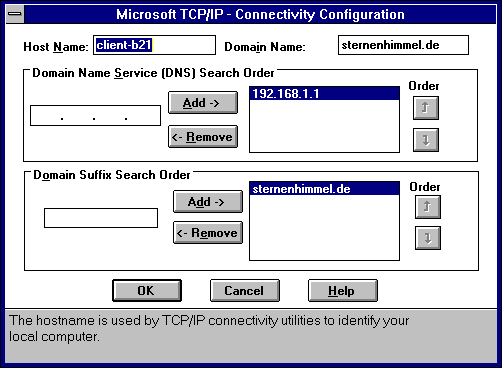Click the DNS IP address entry field
The image size is (502, 368).
[x=95, y=116]
